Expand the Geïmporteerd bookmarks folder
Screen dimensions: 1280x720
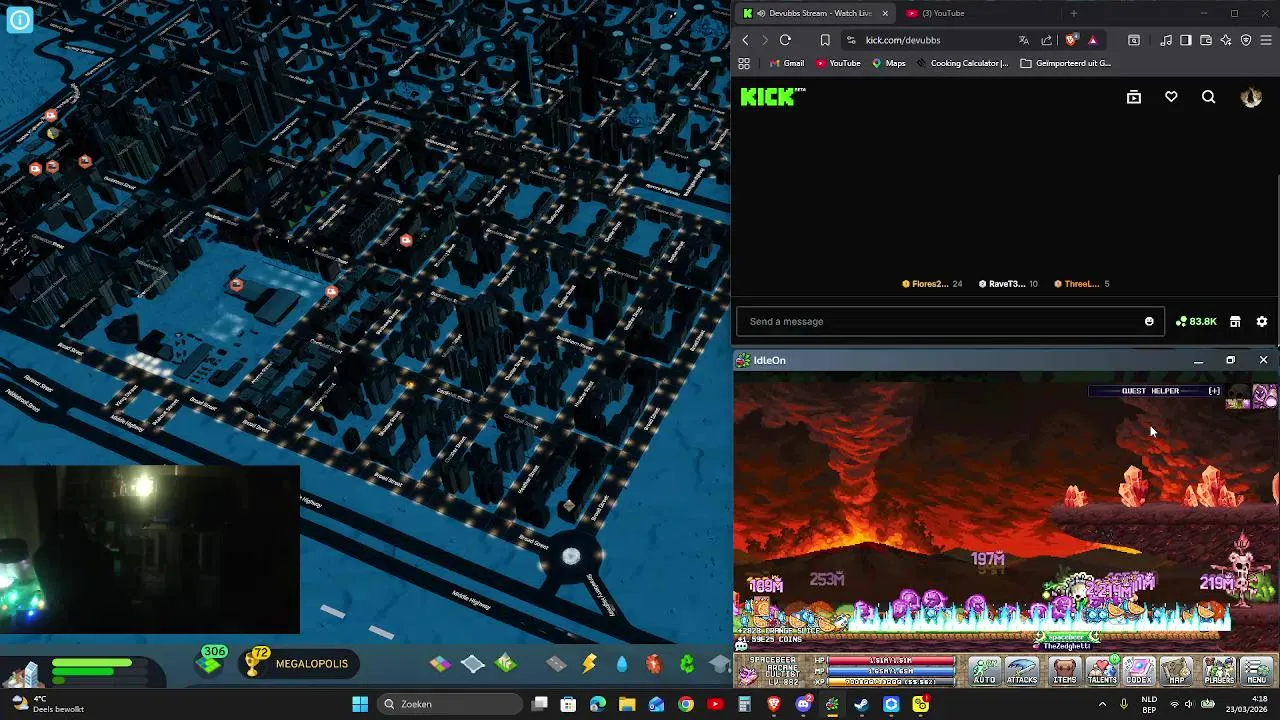(1065, 63)
